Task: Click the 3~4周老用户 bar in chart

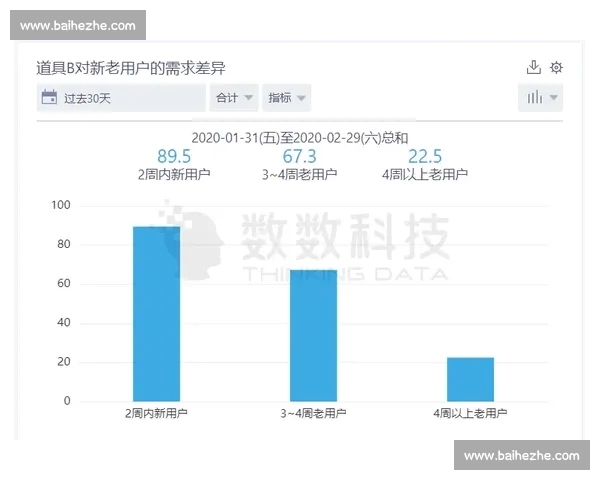Action: pos(313,336)
